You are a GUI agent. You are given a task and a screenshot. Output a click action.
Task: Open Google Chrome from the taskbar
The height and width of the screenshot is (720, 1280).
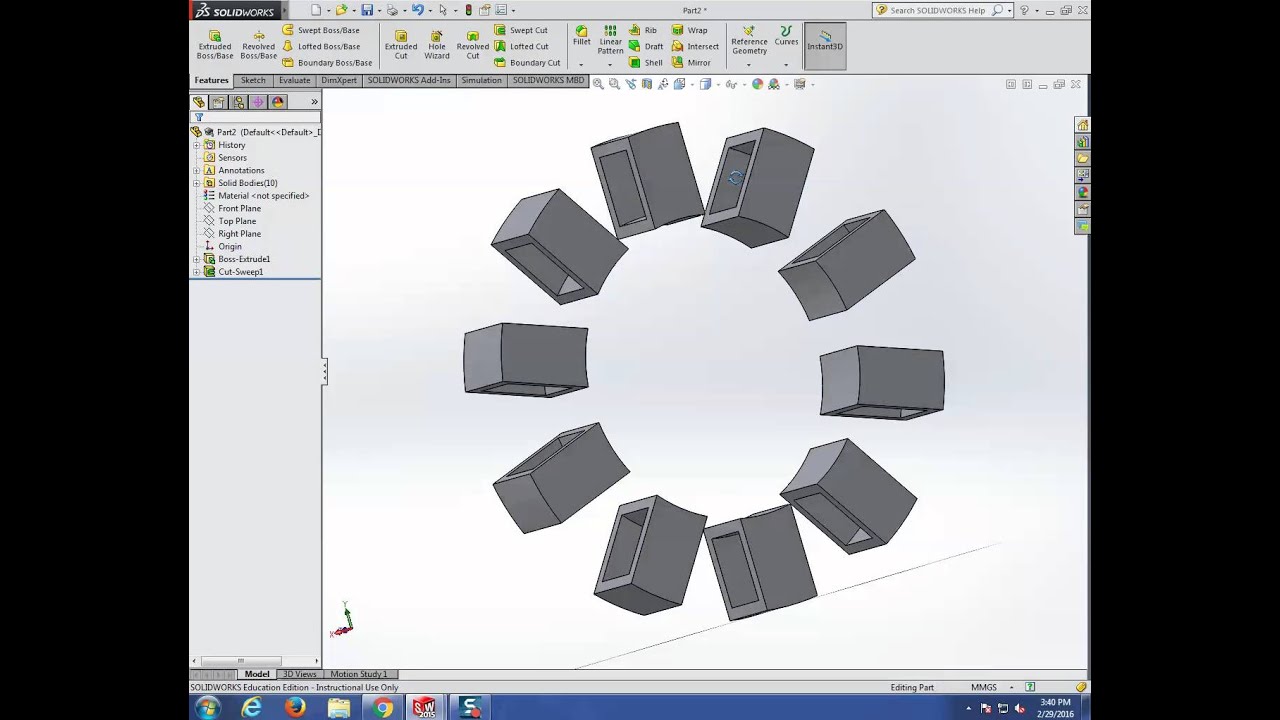point(383,708)
